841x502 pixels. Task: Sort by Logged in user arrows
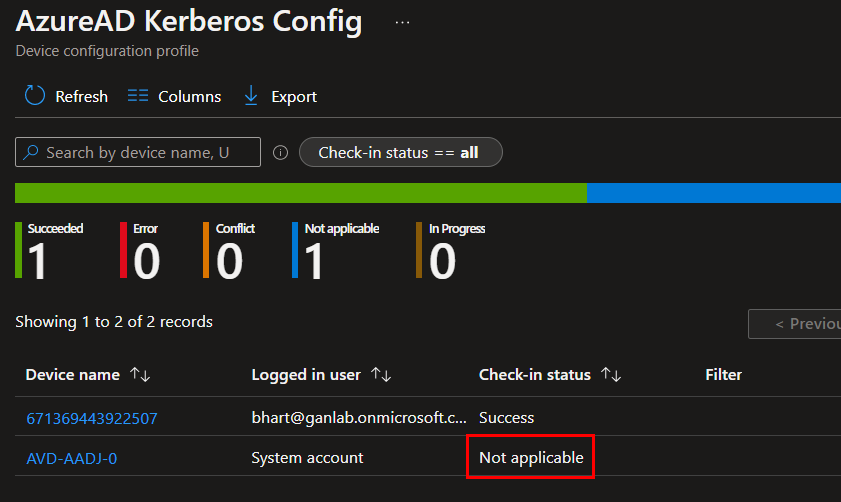381,375
